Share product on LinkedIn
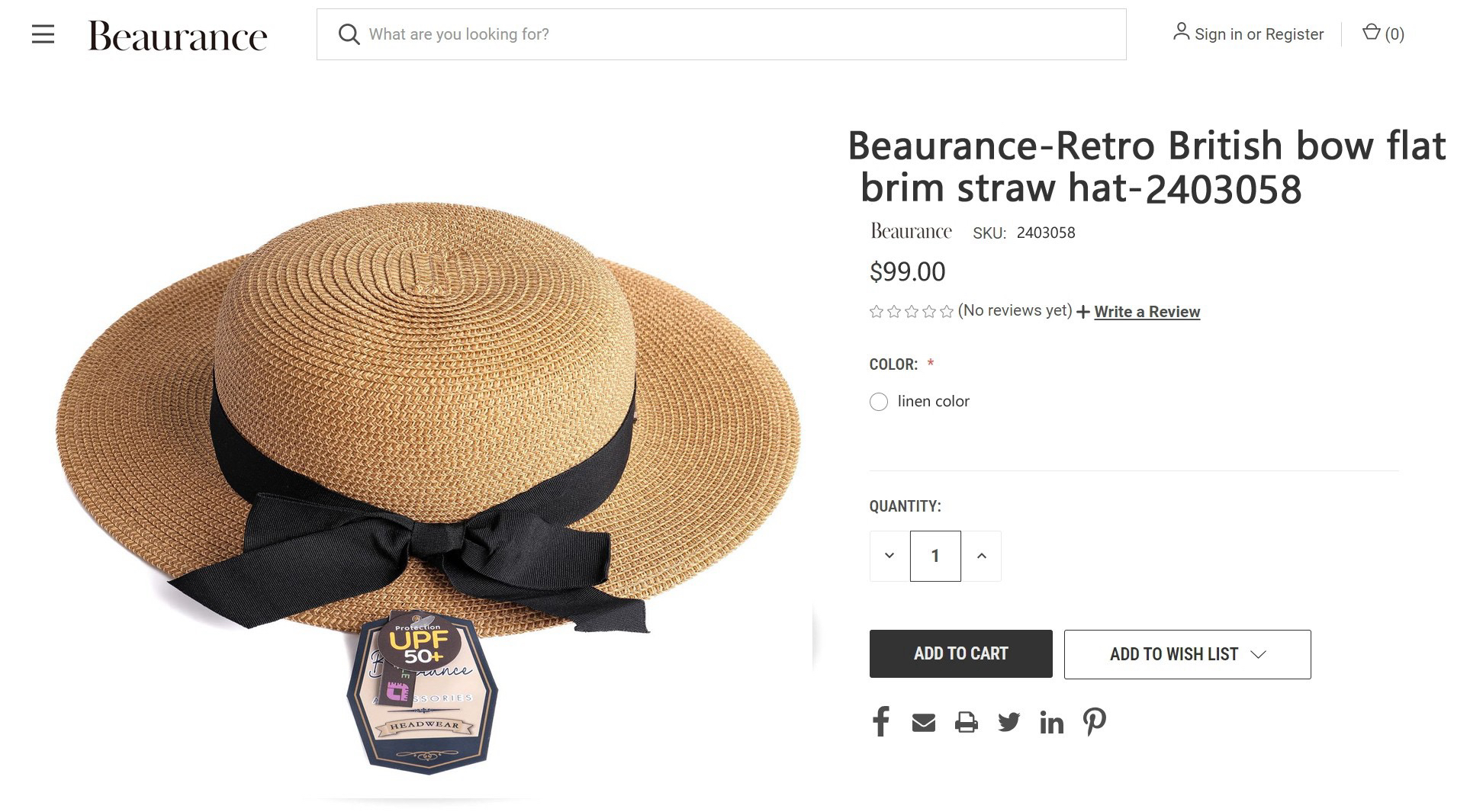This screenshot has height=812, width=1483. click(x=1051, y=722)
